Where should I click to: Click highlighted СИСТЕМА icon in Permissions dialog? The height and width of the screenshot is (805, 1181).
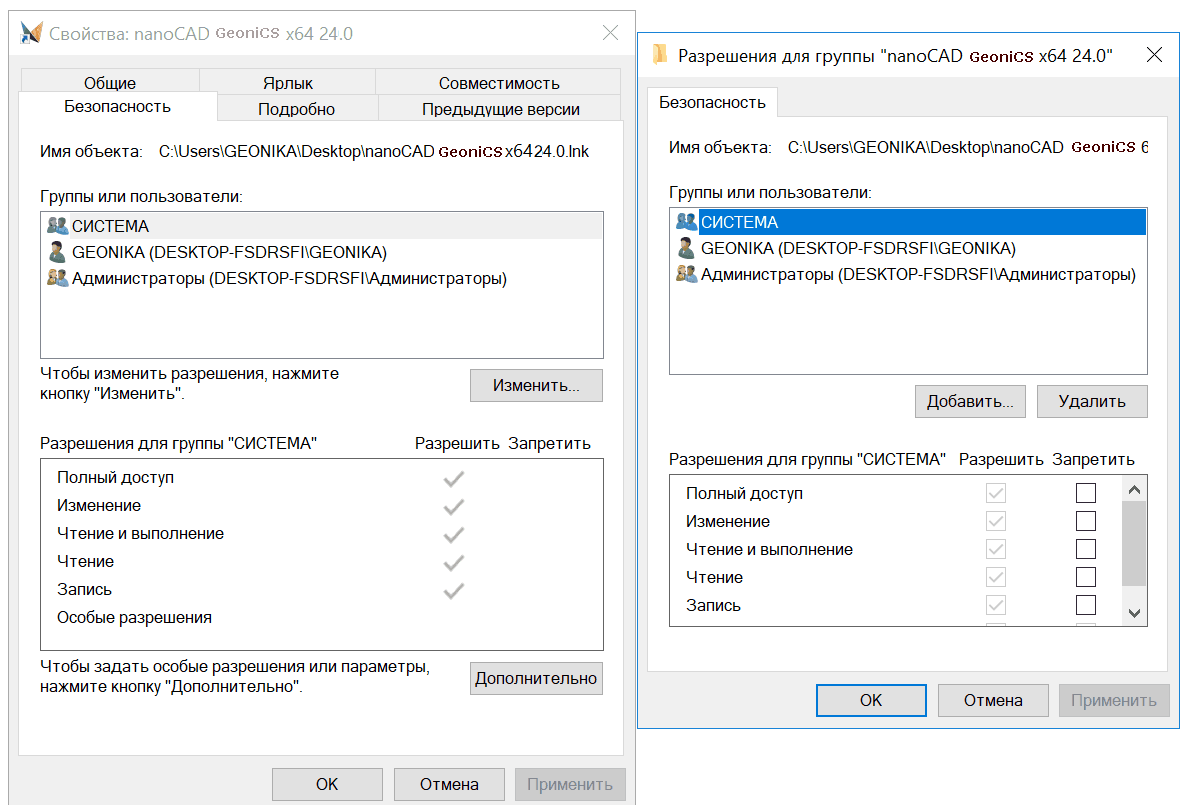(x=686, y=221)
